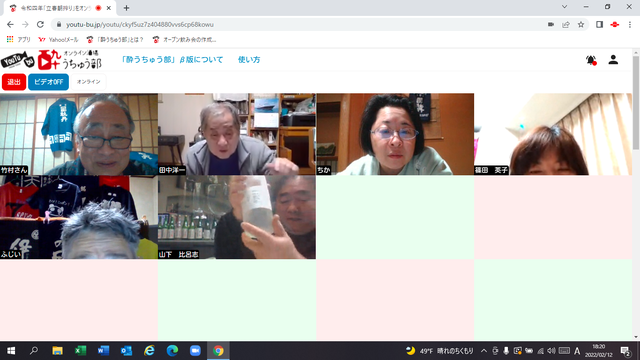Image resolution: width=640 pixels, height=360 pixels.
Task: Open the 「酔うちゅう部」β版について link
Action: [x=172, y=60]
